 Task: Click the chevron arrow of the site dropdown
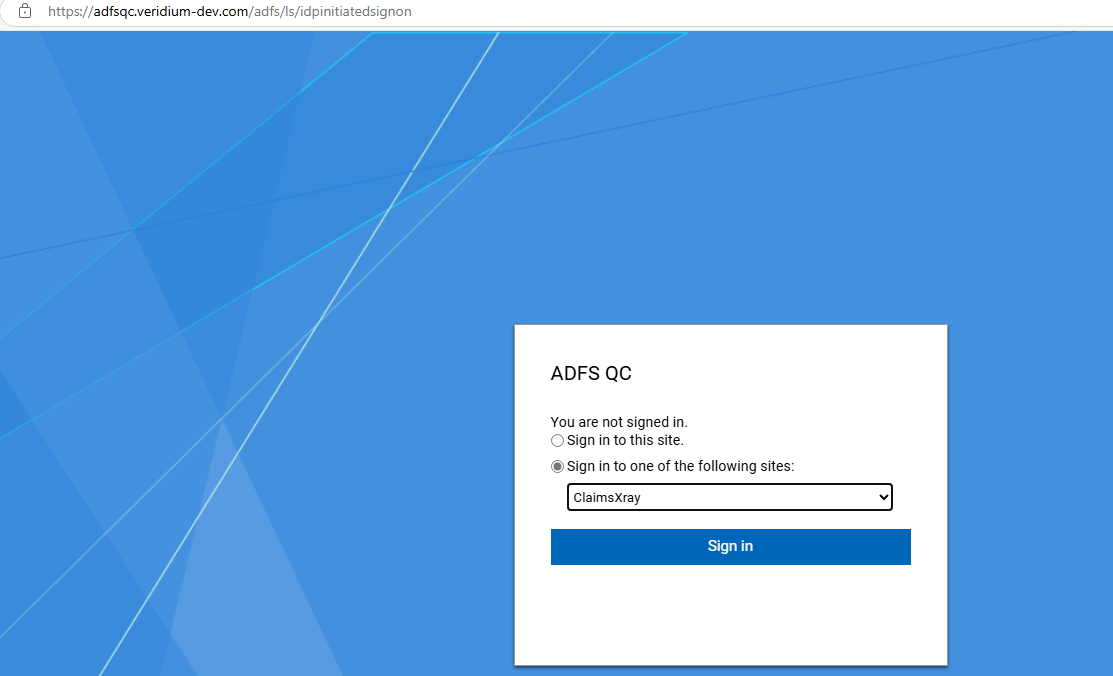tap(881, 497)
